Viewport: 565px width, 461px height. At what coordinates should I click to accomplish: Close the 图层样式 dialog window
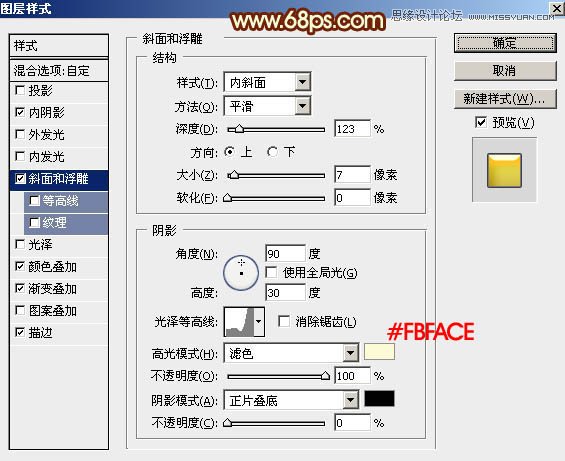(x=556, y=8)
